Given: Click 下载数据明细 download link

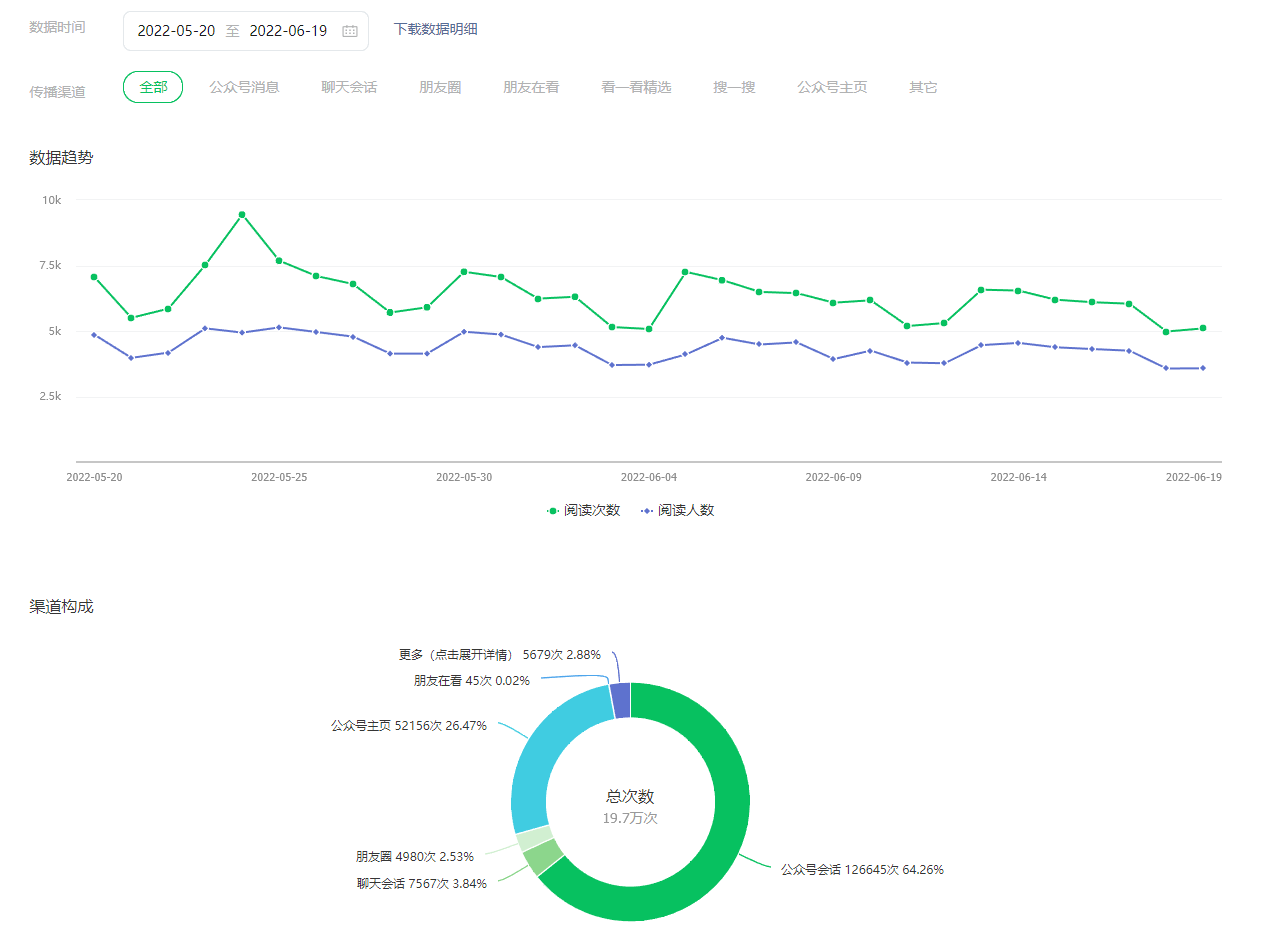Looking at the screenshot, I should [x=435, y=29].
